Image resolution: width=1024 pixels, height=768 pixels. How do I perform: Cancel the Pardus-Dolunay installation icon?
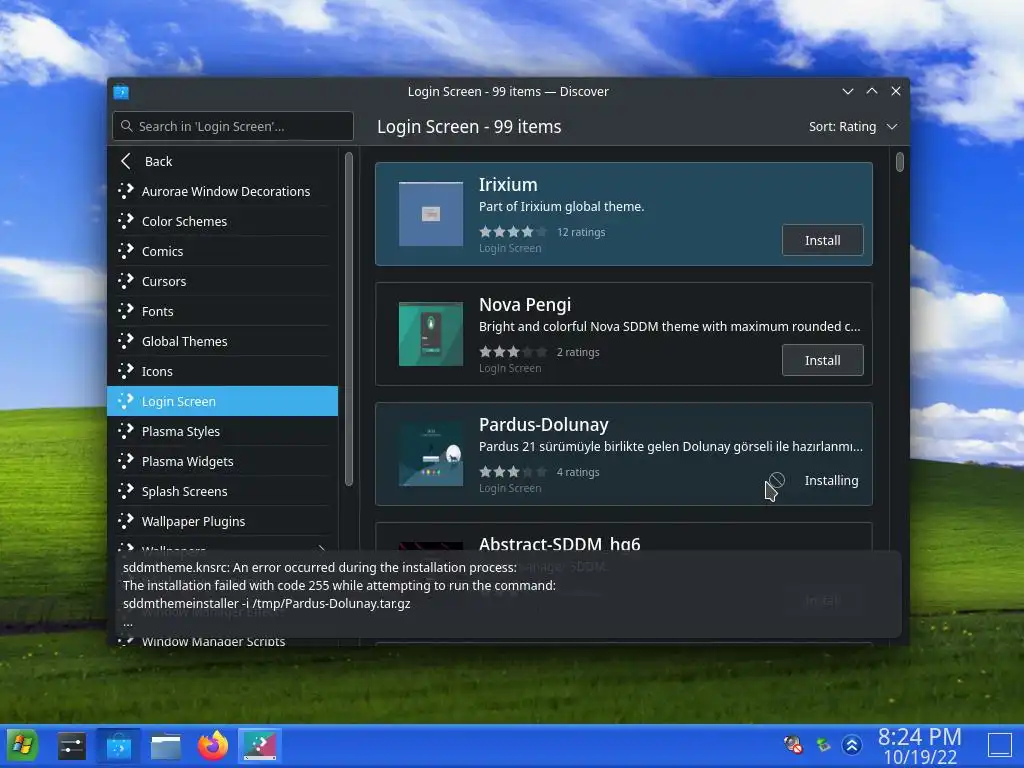[776, 480]
